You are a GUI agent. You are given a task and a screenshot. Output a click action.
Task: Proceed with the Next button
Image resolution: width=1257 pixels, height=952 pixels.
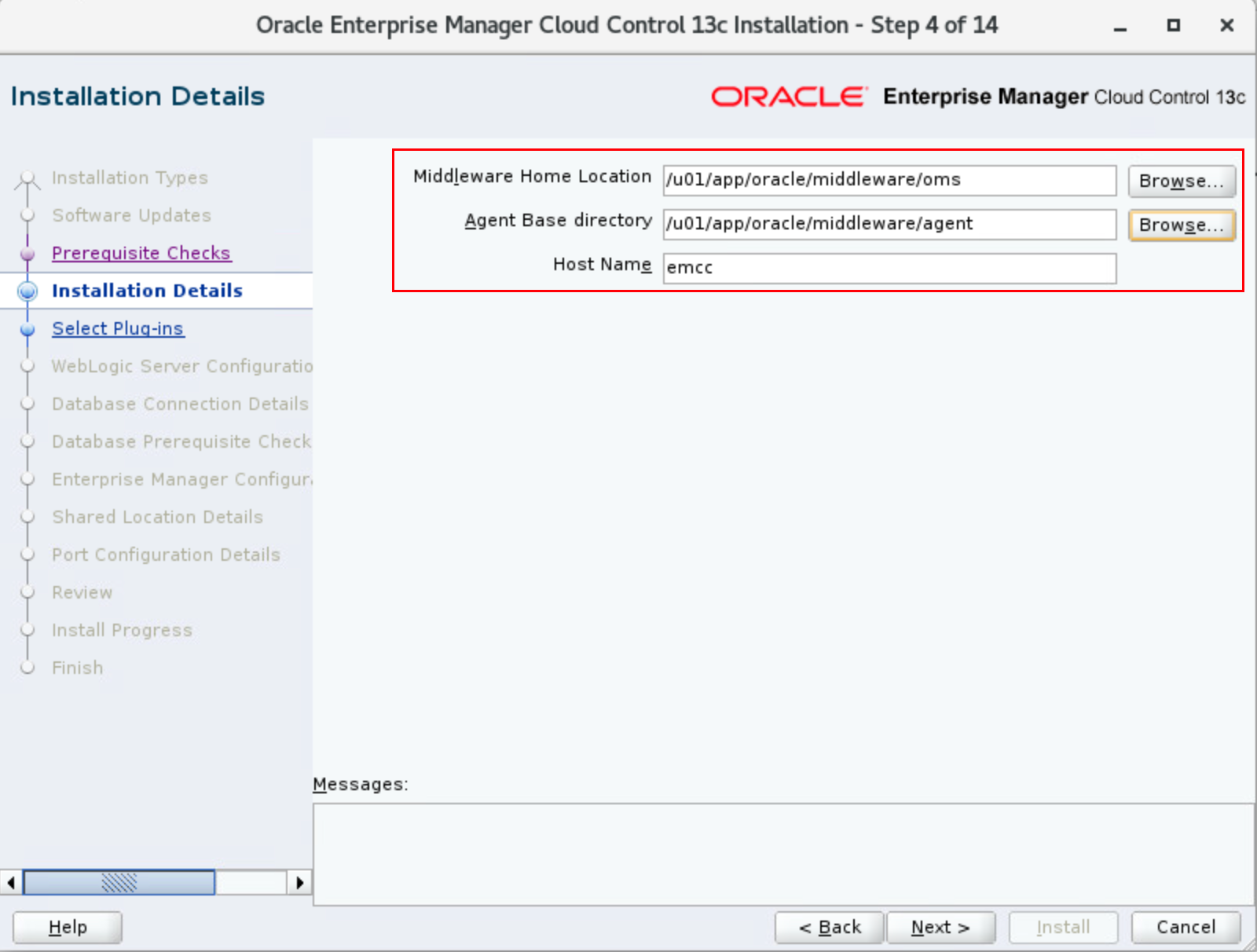940,928
